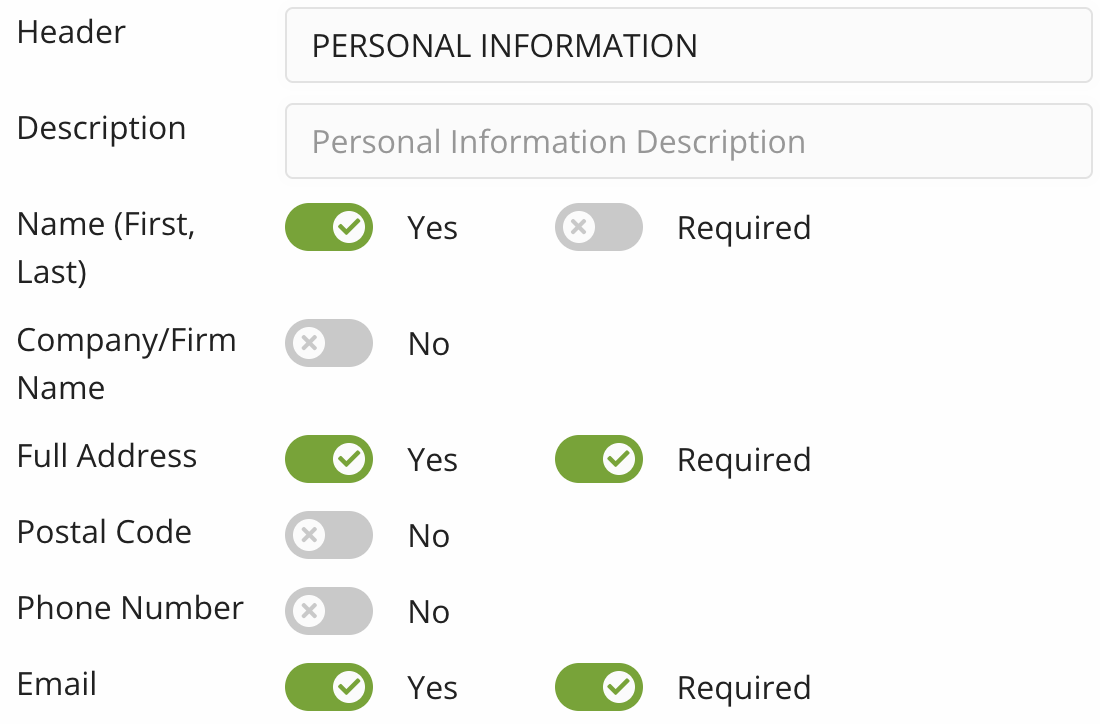1100x724 pixels.
Task: Enable the Postal Code toggle
Action: click(329, 535)
